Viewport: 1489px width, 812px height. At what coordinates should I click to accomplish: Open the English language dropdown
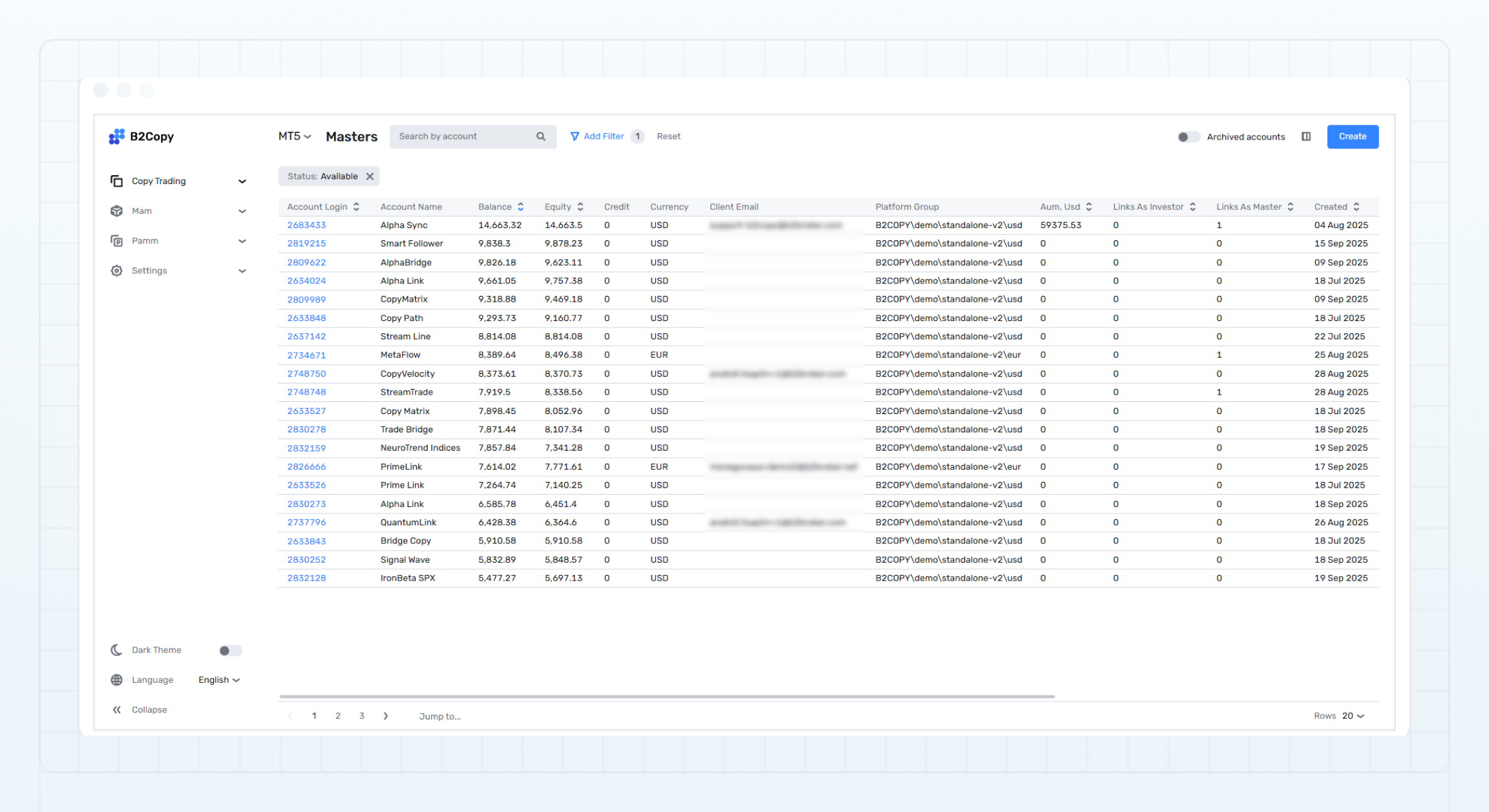click(x=218, y=680)
